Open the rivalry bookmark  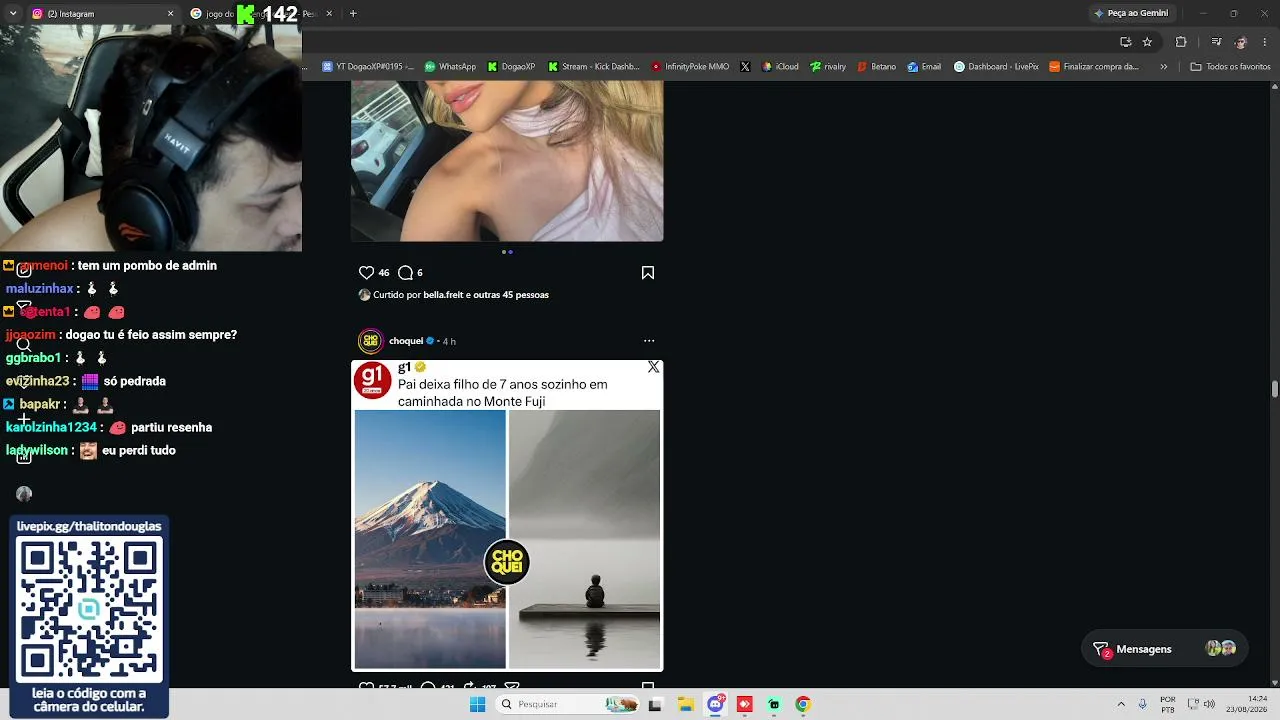pos(828,67)
